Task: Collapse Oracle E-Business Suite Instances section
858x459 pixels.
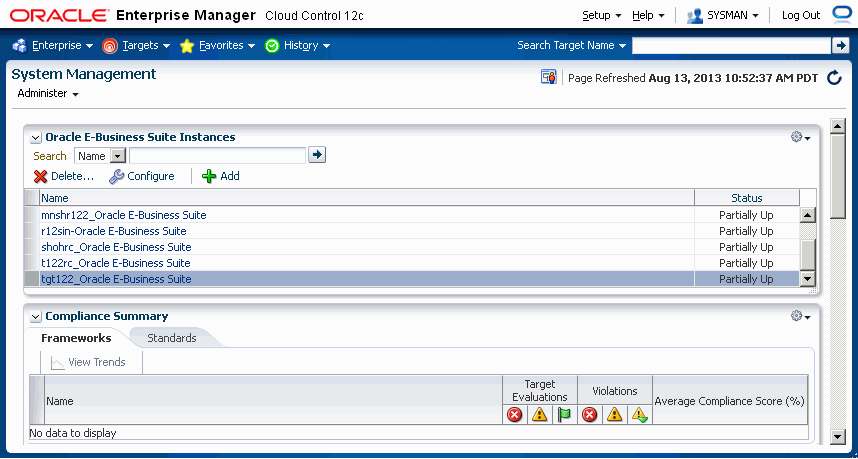Action: click(36, 138)
